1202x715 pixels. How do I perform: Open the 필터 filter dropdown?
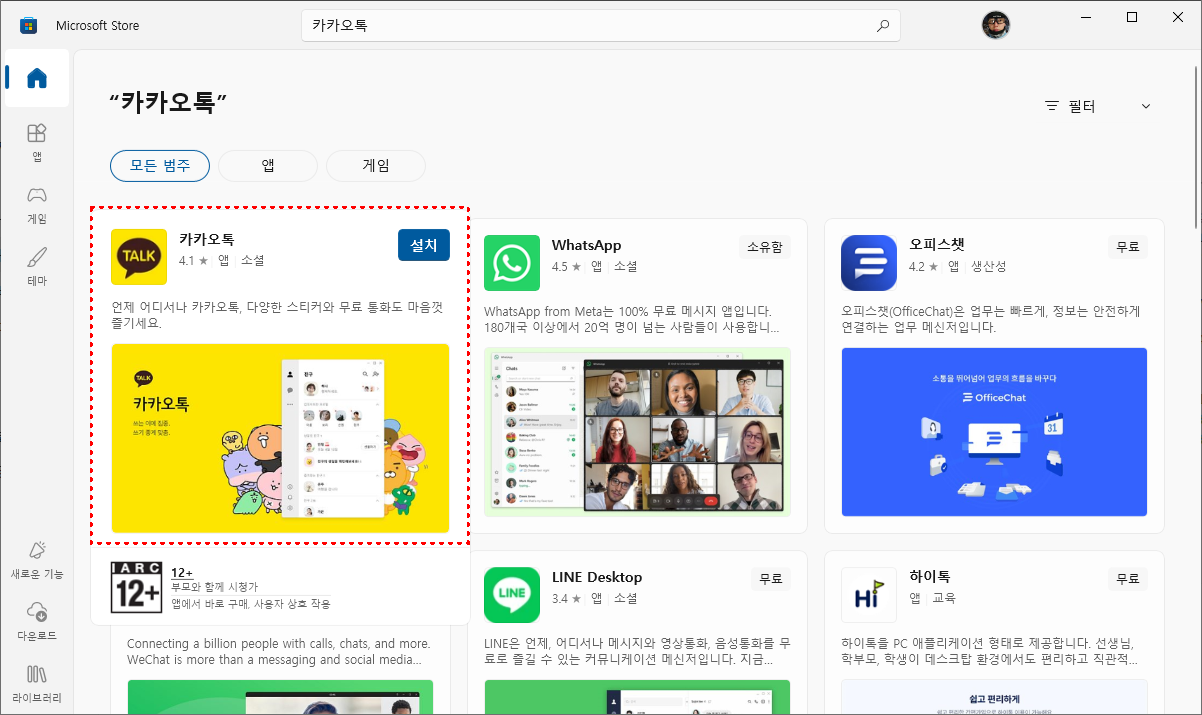[1098, 106]
